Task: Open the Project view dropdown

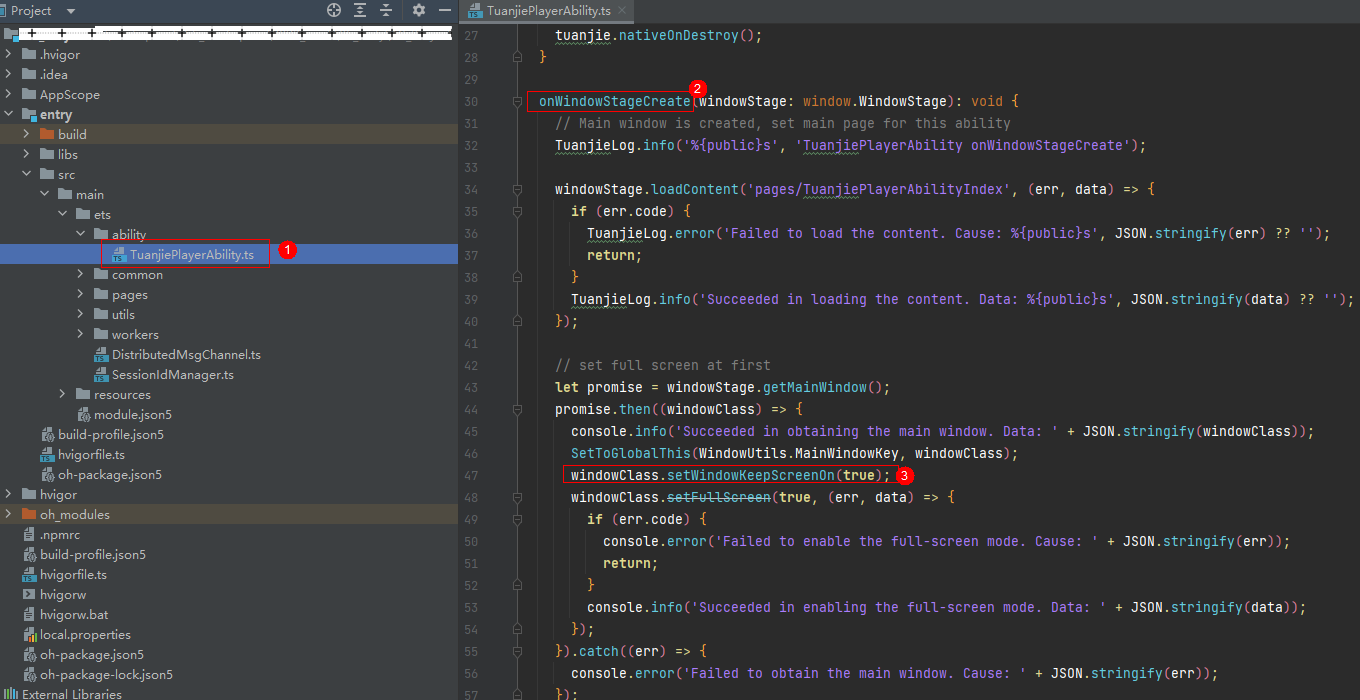Action: tap(71, 10)
